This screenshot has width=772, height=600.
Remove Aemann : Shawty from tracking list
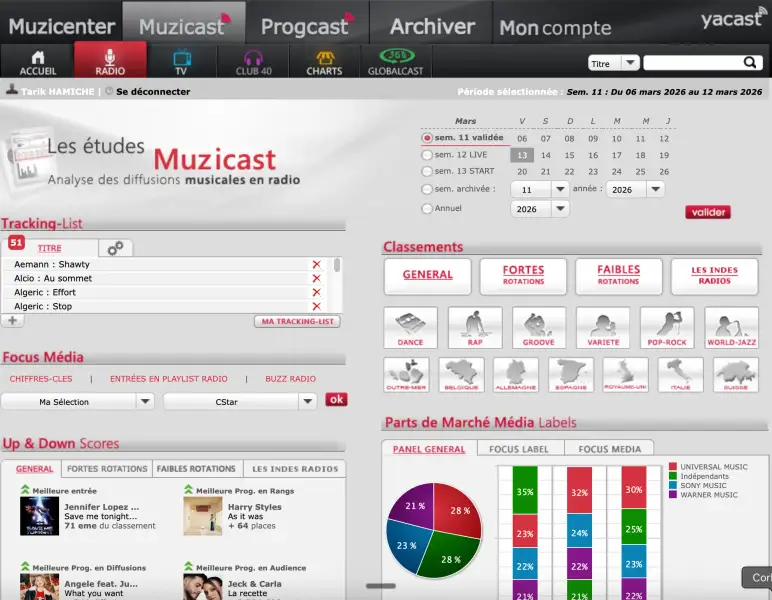pos(317,264)
